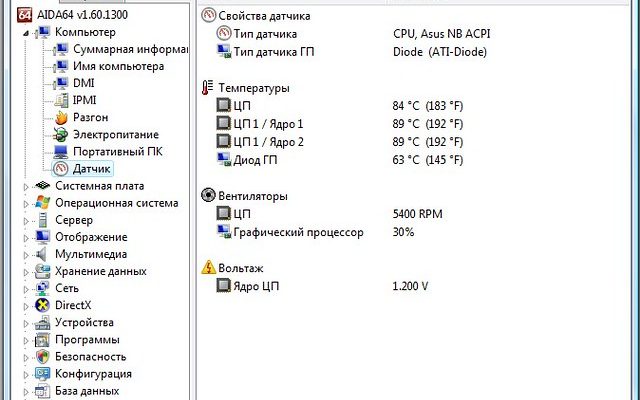Open the IPMI tree item
Image resolution: width=640 pixels, height=400 pixels.
click(x=84, y=100)
